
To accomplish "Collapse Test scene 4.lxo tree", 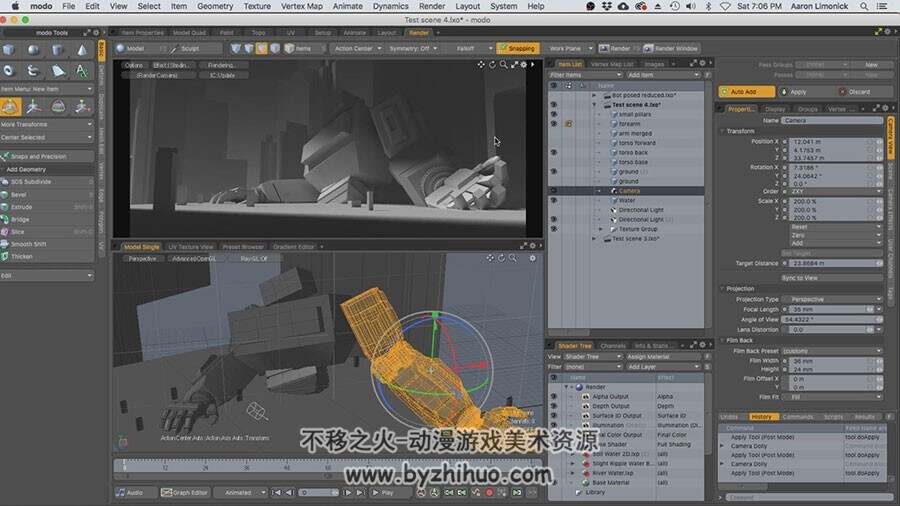I will point(594,105).
